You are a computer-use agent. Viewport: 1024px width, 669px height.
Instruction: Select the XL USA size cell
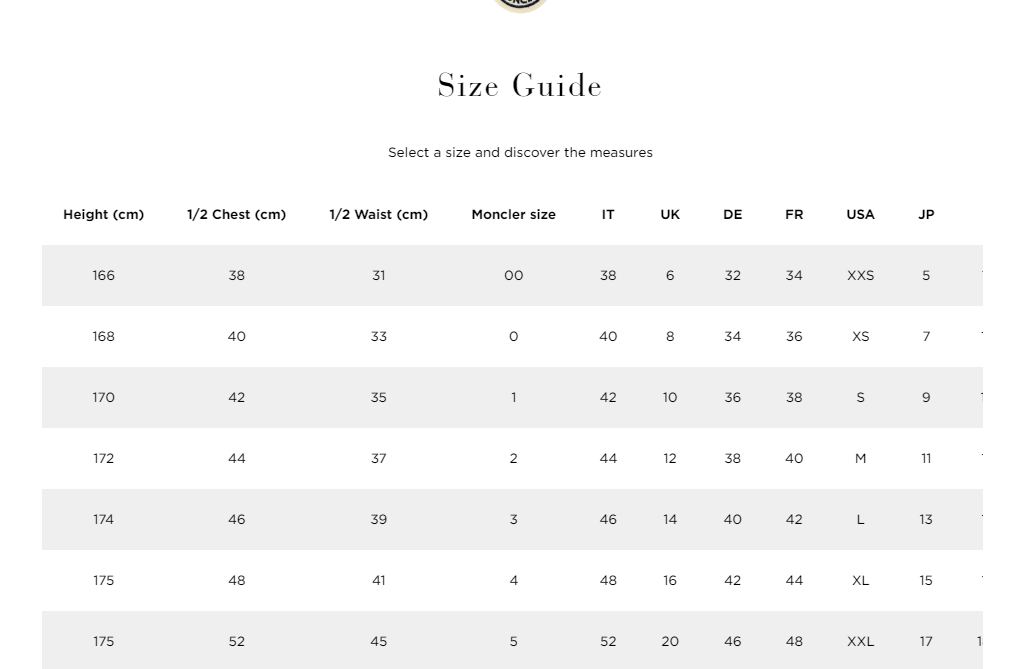860,581
